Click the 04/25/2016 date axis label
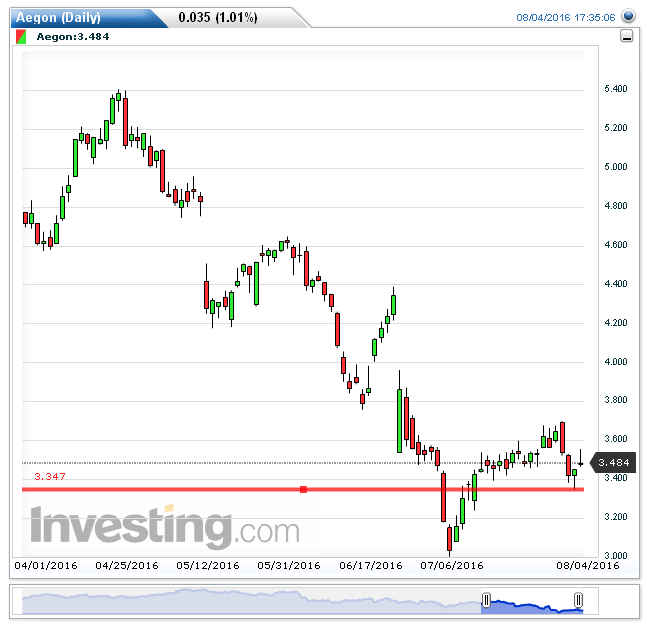The width and height of the screenshot is (650, 627). coord(127,566)
